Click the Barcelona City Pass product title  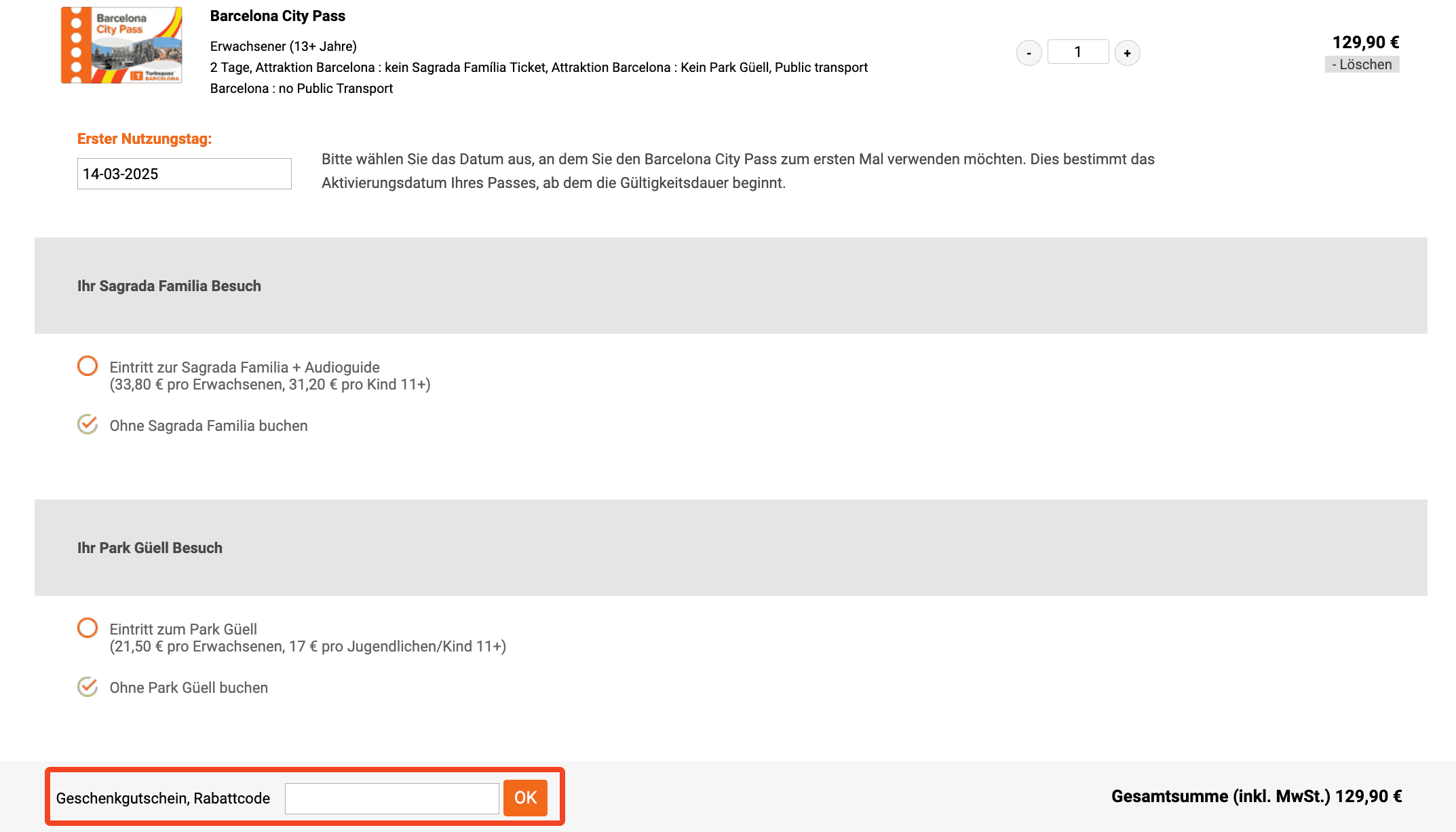pyautogui.click(x=277, y=16)
